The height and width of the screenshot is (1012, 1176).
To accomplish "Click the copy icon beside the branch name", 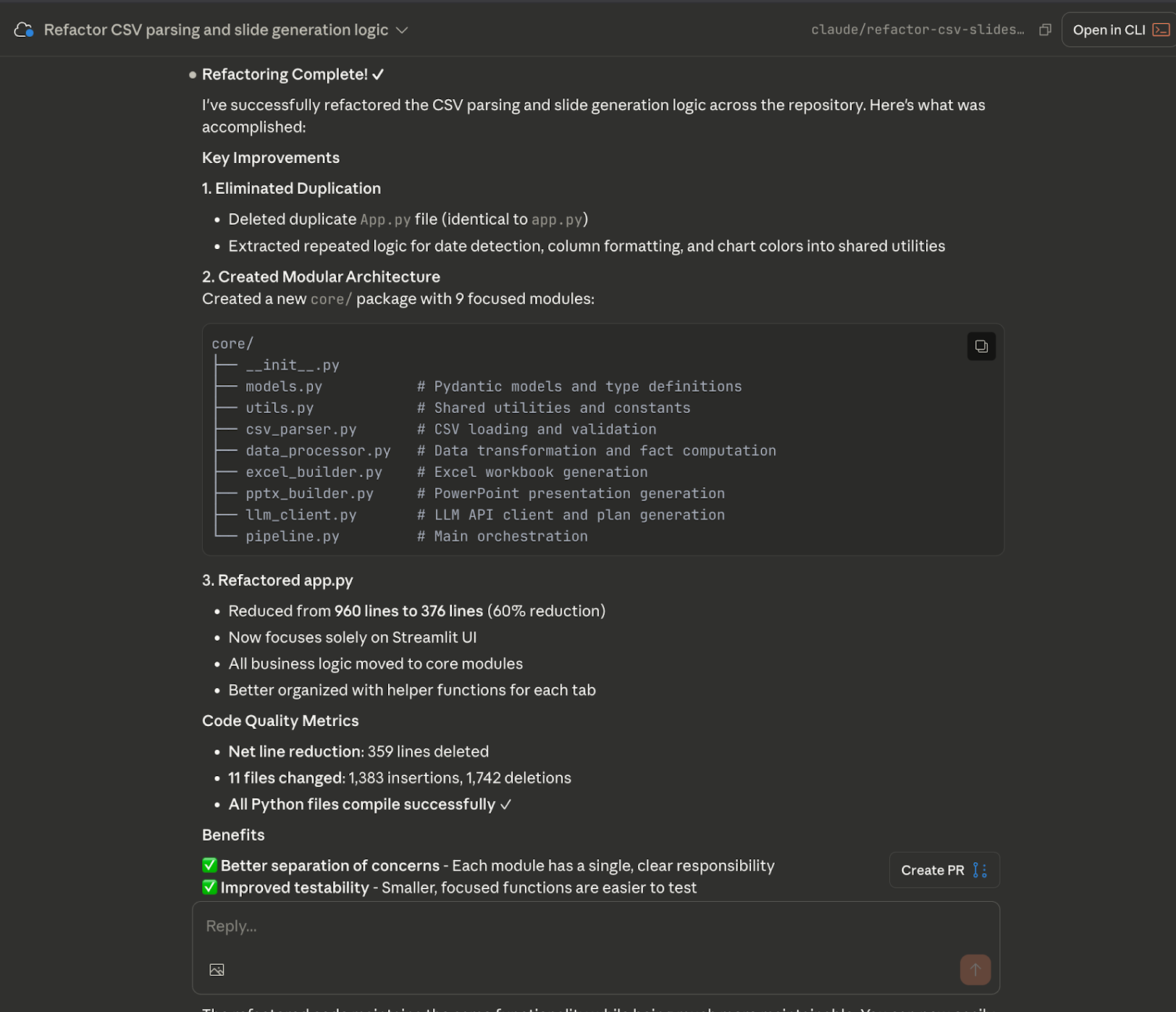I will [x=1044, y=30].
